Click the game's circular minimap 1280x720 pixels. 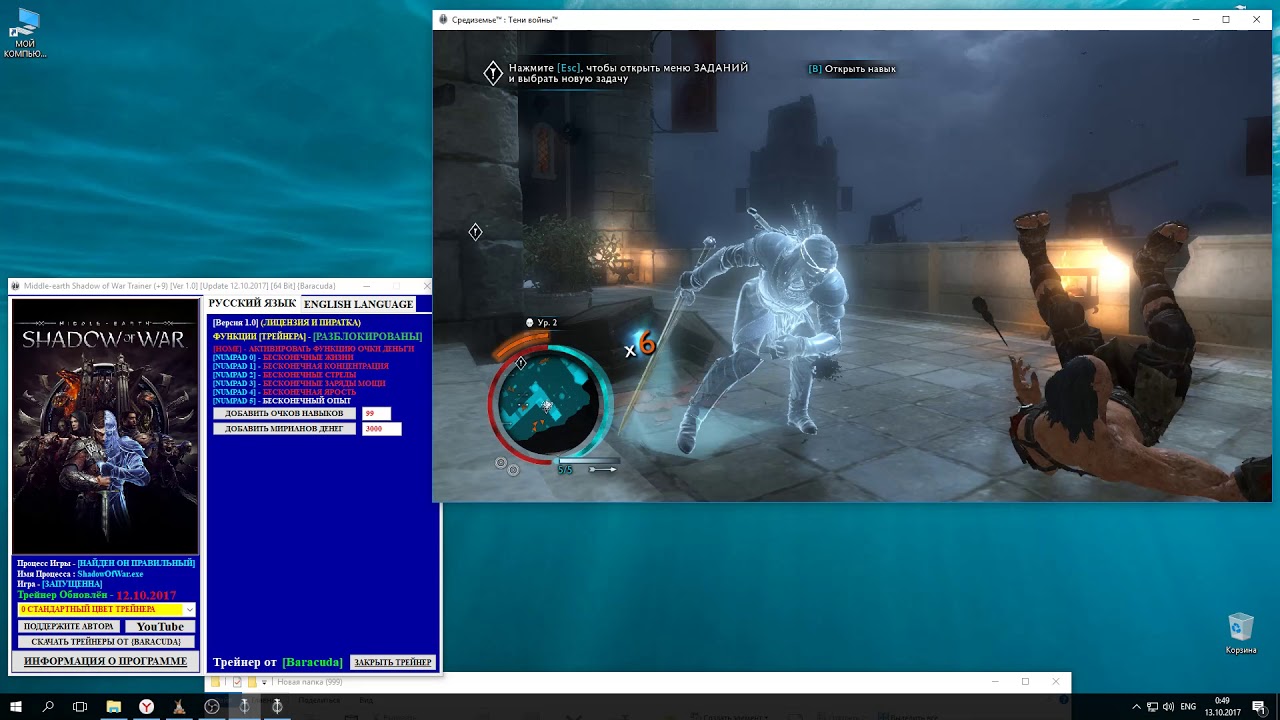click(549, 403)
